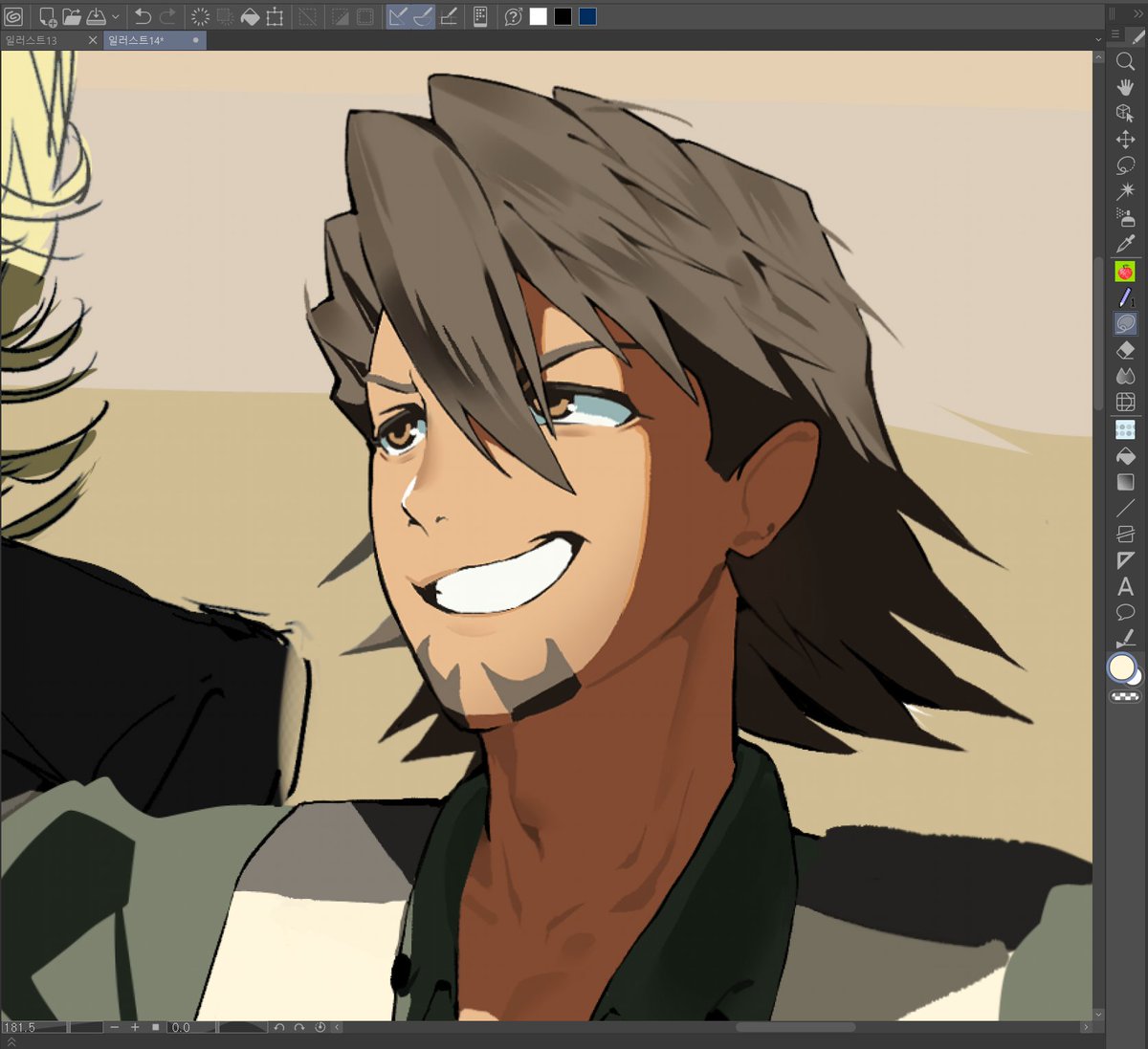Image resolution: width=1148 pixels, height=1049 pixels.
Task: Pick the black color swatch in top bar
Action: 563,16
